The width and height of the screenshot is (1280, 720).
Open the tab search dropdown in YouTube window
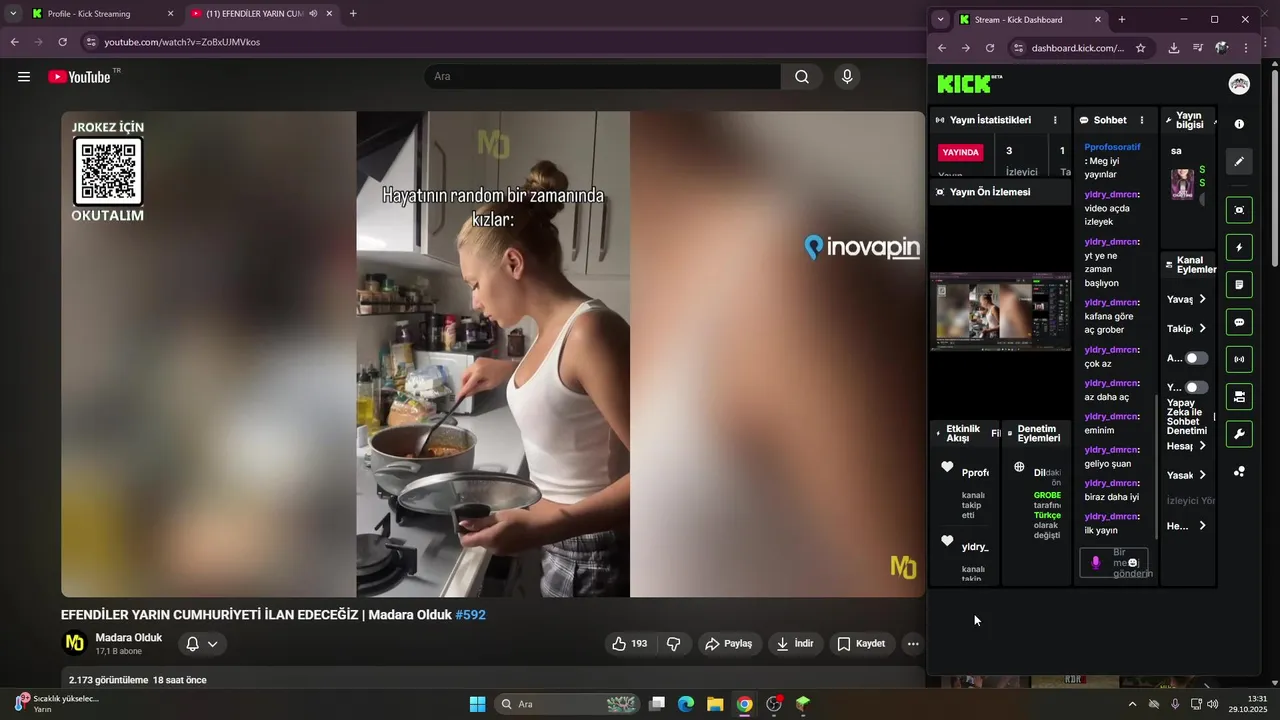(13, 14)
